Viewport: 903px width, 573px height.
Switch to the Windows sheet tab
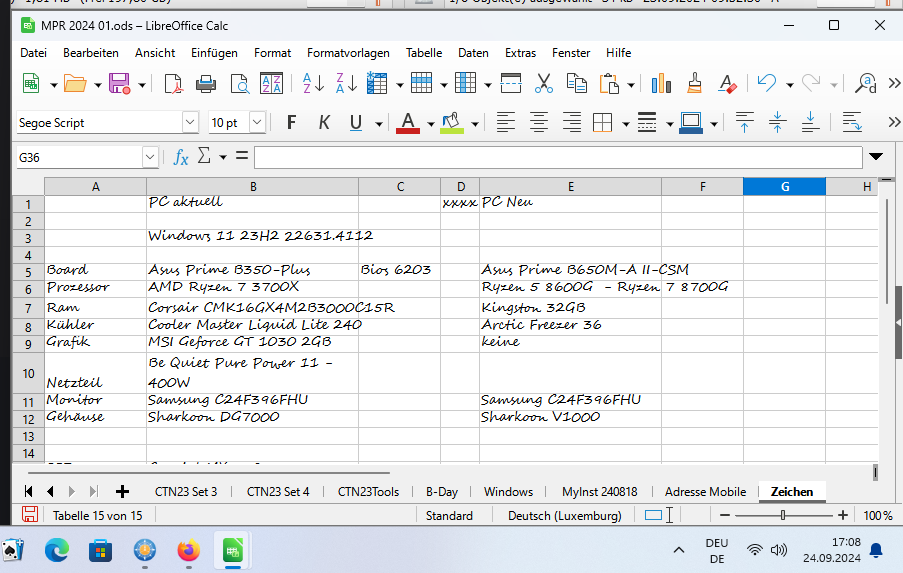click(509, 492)
